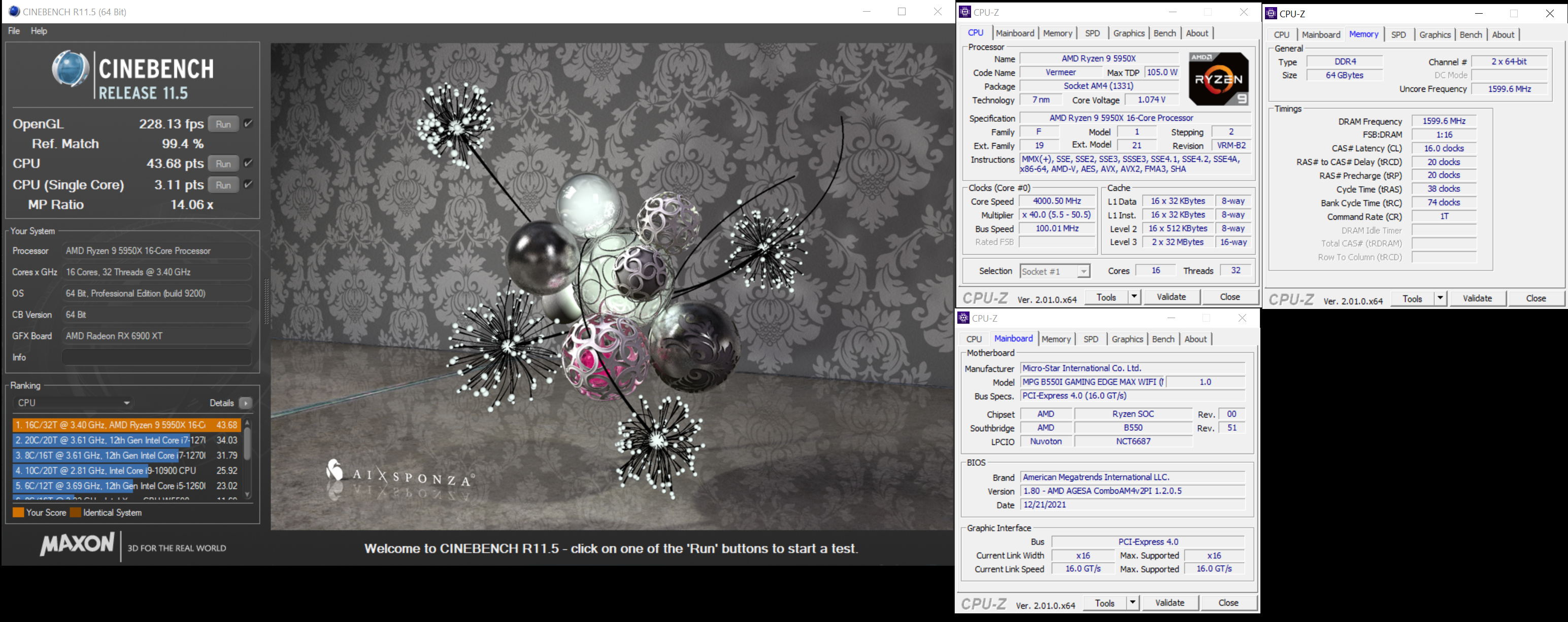
Task: Click Tools button in CPU-Z Mainboard window
Action: pyautogui.click(x=1105, y=603)
